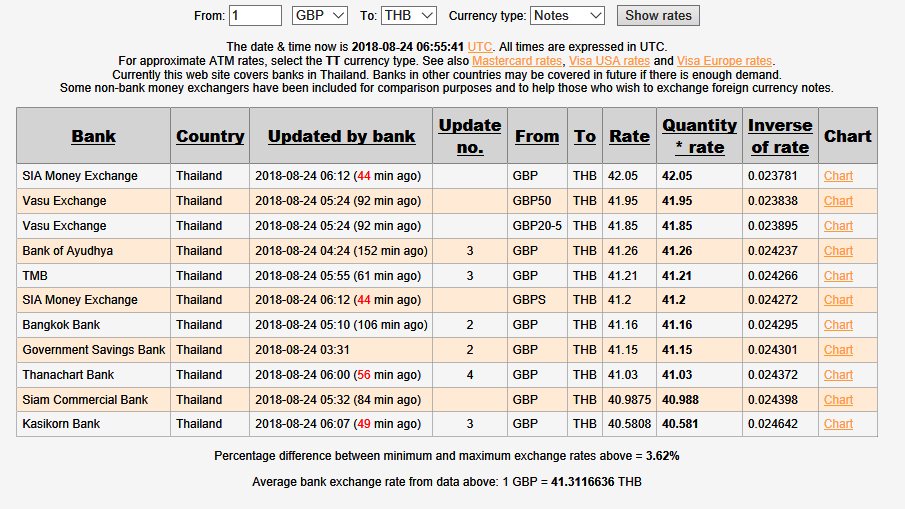Open the GBP source currency dropdown
Image resolution: width=905 pixels, height=509 pixels.
coord(320,16)
